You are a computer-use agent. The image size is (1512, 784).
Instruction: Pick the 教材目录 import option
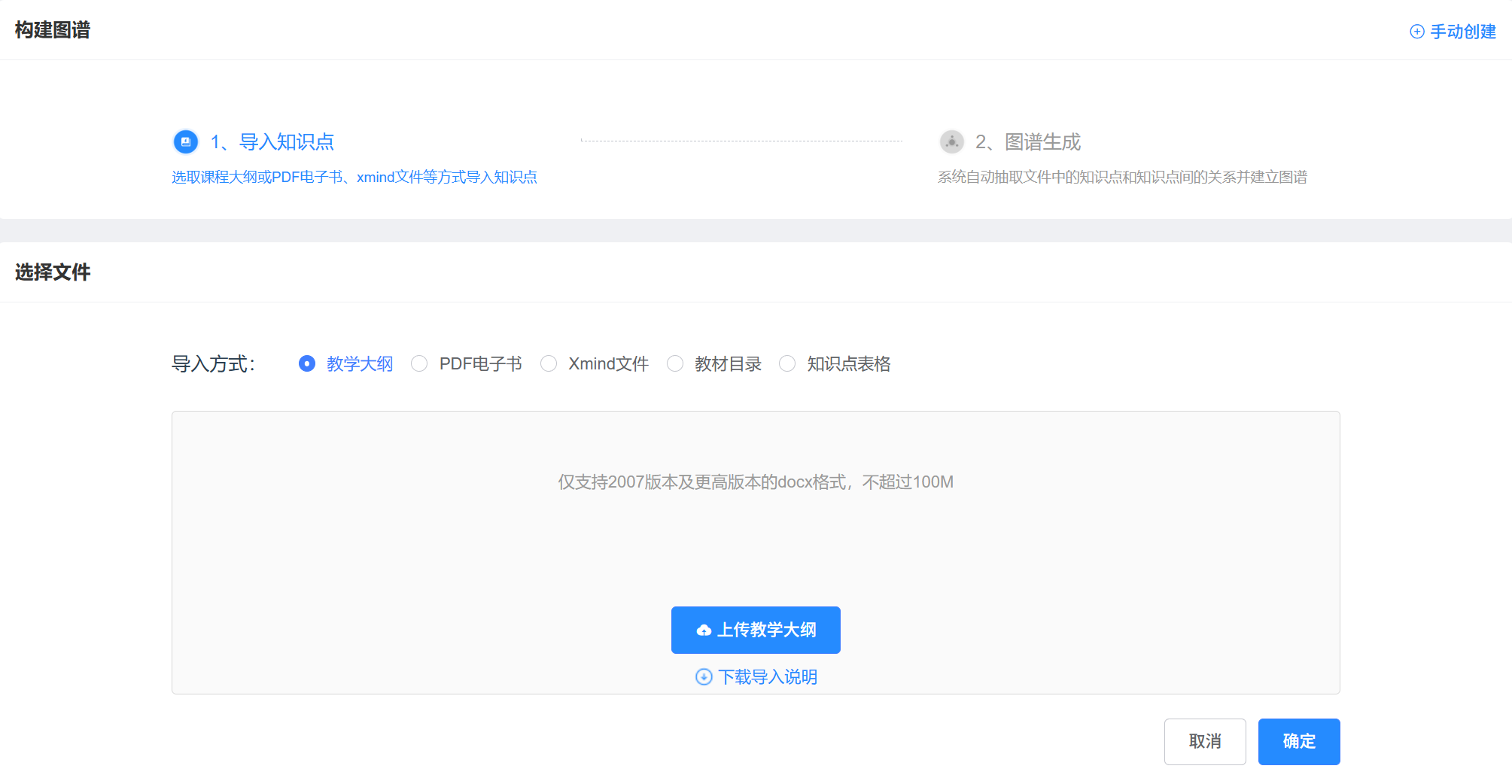pos(675,364)
